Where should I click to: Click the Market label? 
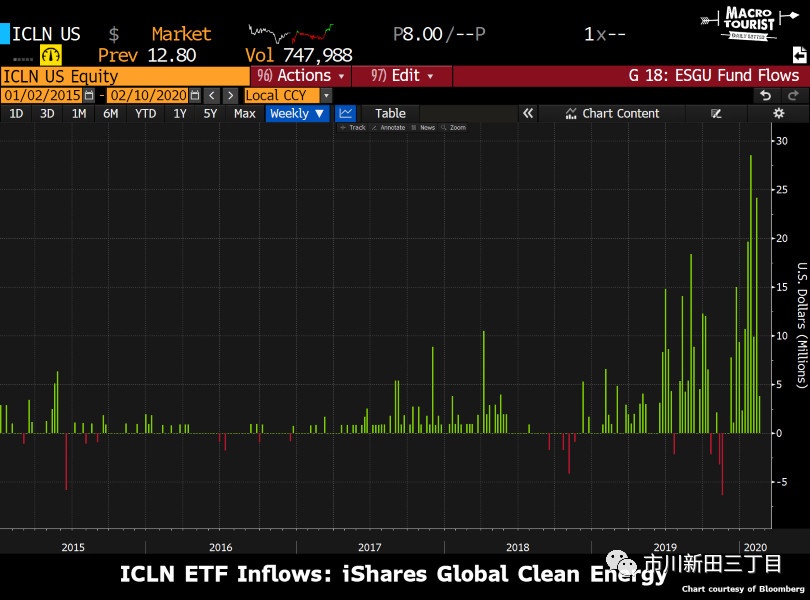pyautogui.click(x=181, y=34)
